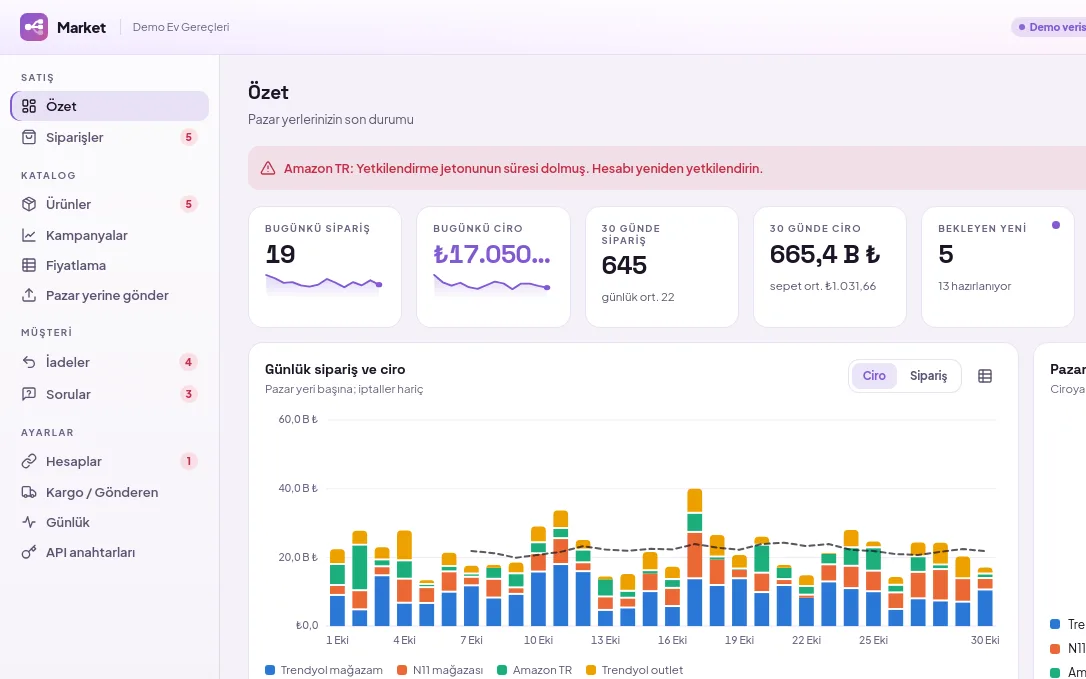Click the warning triangle in Amazon TR alert
The height and width of the screenshot is (679, 1086).
click(x=268, y=168)
